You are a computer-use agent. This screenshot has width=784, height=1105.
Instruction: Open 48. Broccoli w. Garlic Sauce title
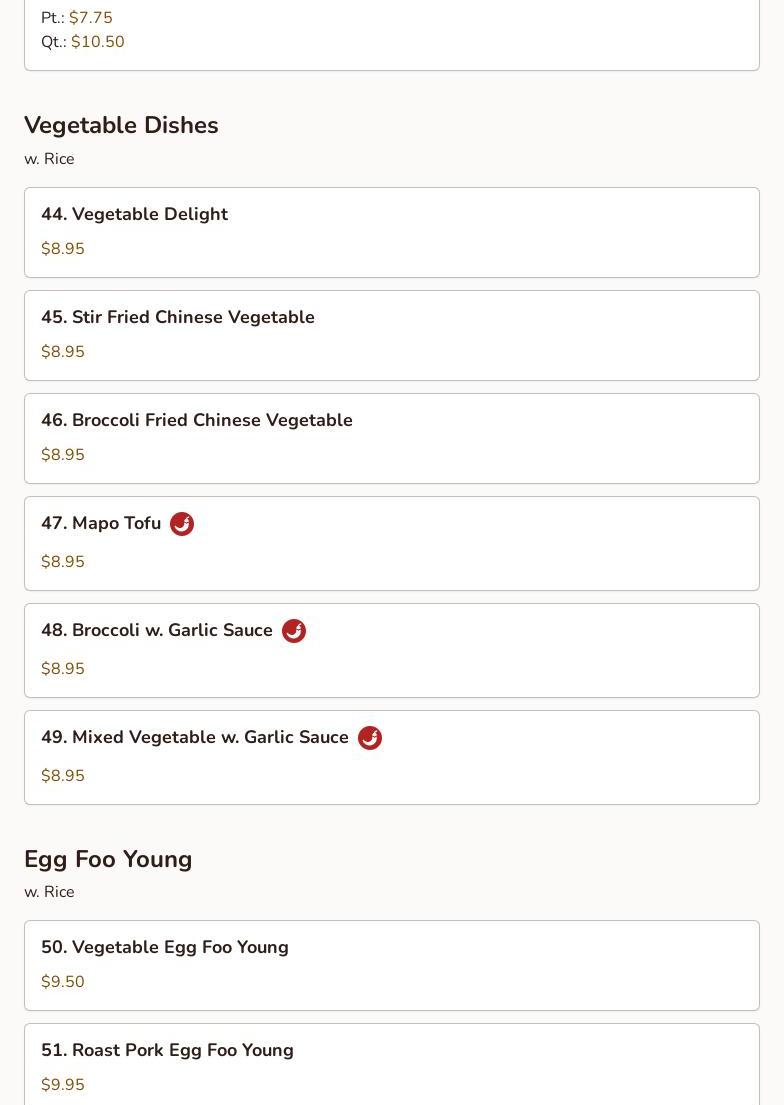click(x=157, y=630)
